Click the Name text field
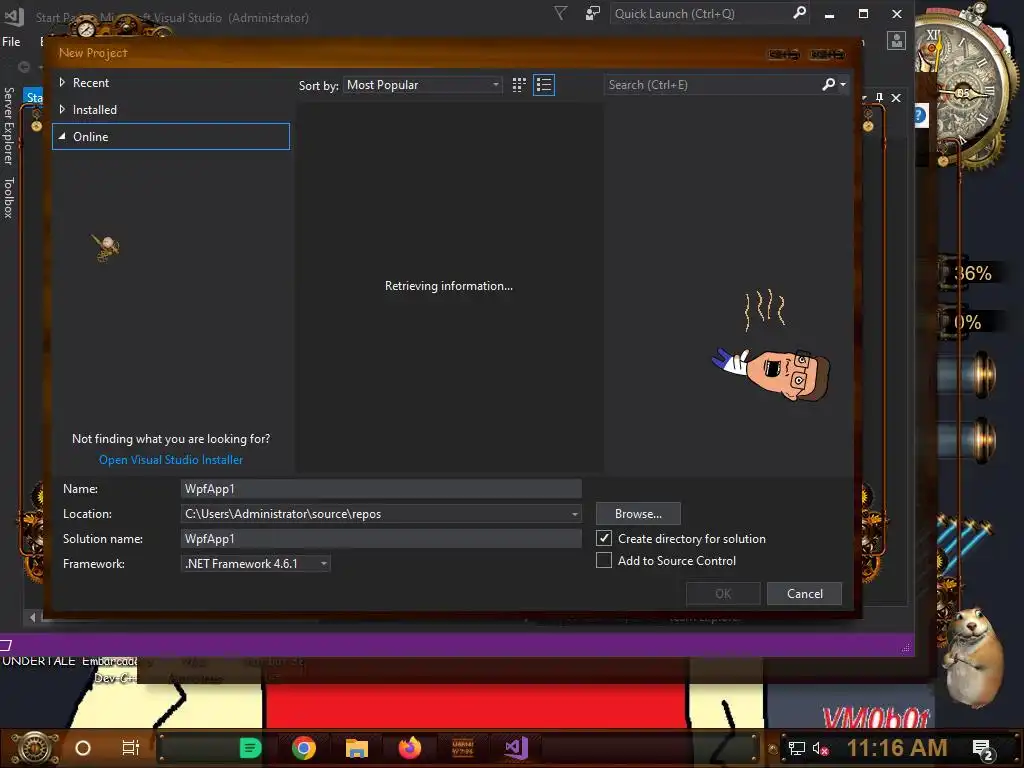 point(381,488)
